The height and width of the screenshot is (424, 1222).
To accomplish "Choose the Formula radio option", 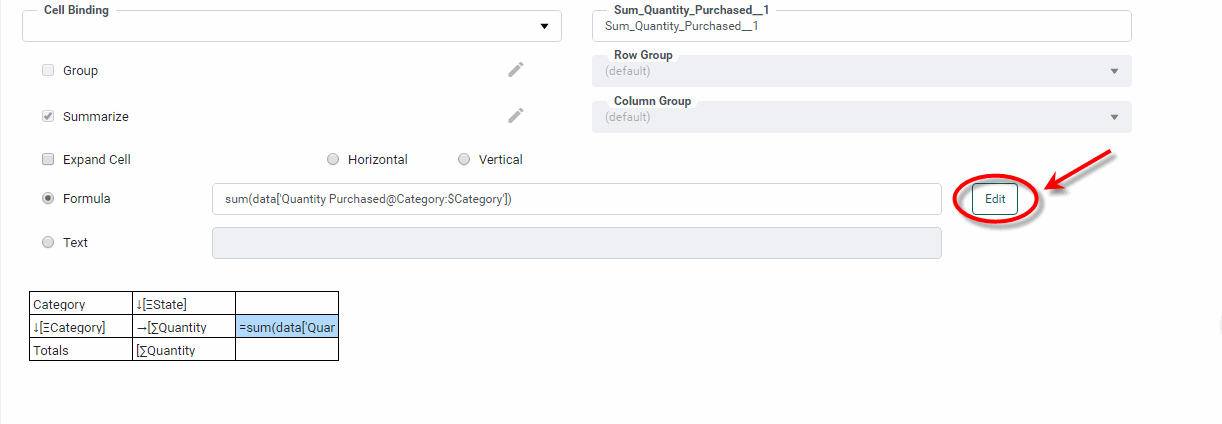I will click(48, 199).
